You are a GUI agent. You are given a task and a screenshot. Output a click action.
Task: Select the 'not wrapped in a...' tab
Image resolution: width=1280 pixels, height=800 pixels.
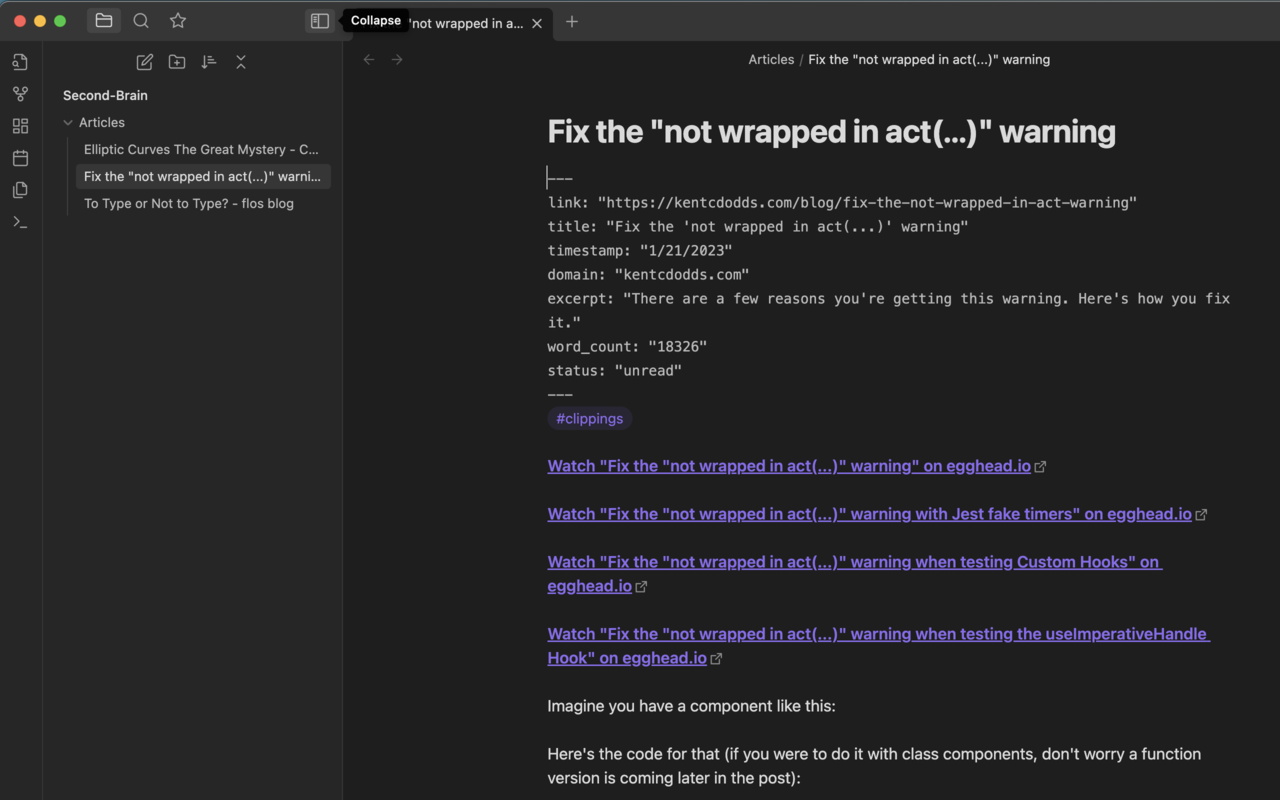(x=465, y=23)
